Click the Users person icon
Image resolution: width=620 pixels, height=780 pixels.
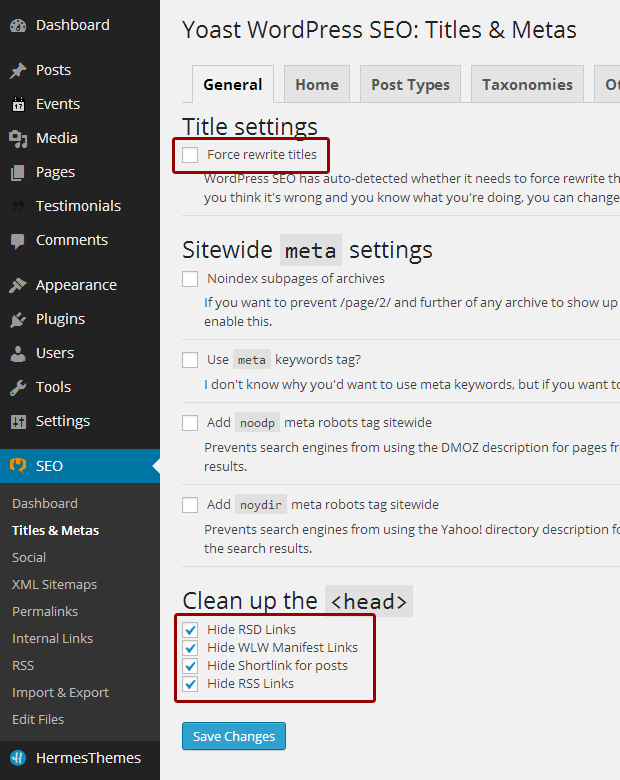[x=18, y=353]
